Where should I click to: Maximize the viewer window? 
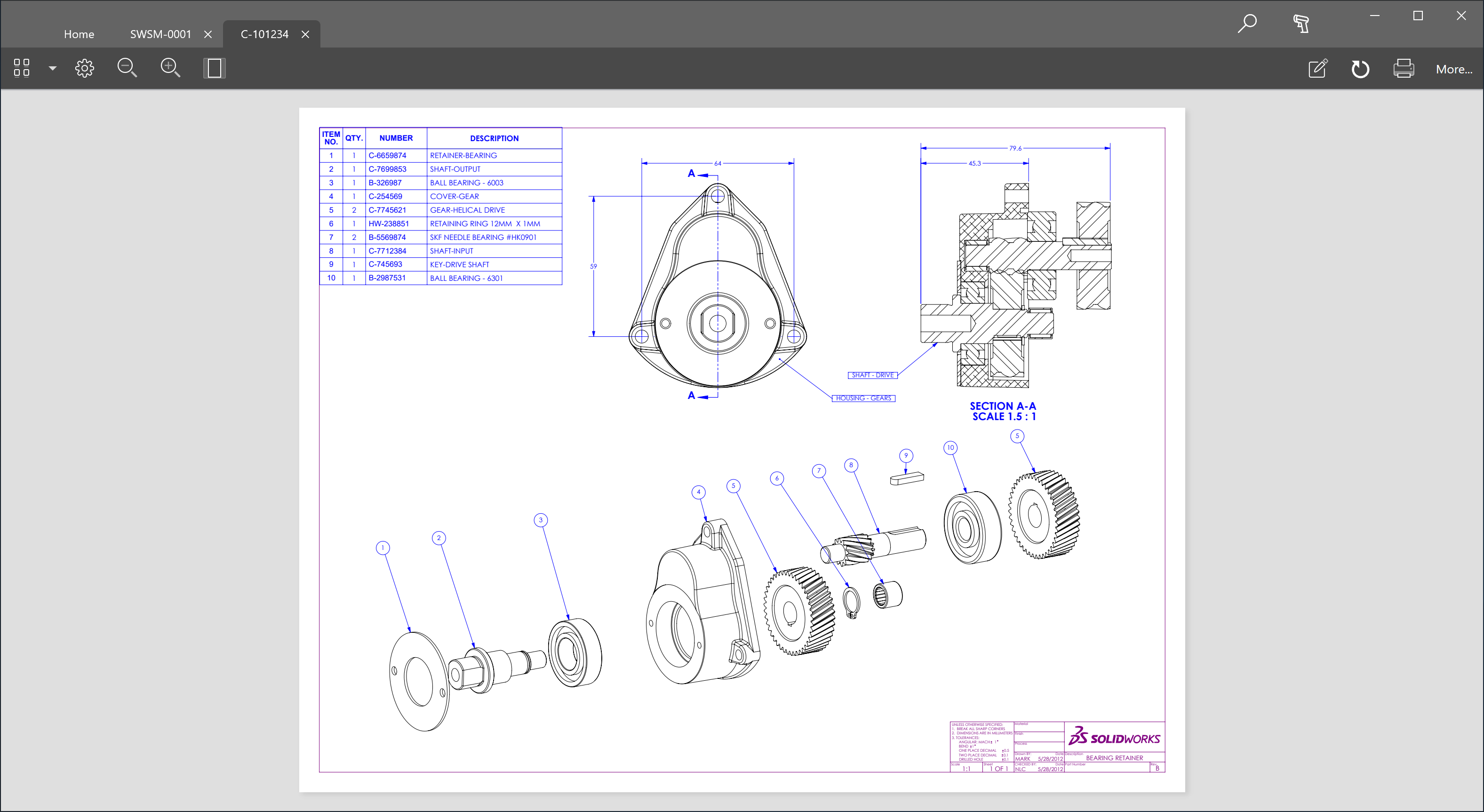(x=1418, y=16)
